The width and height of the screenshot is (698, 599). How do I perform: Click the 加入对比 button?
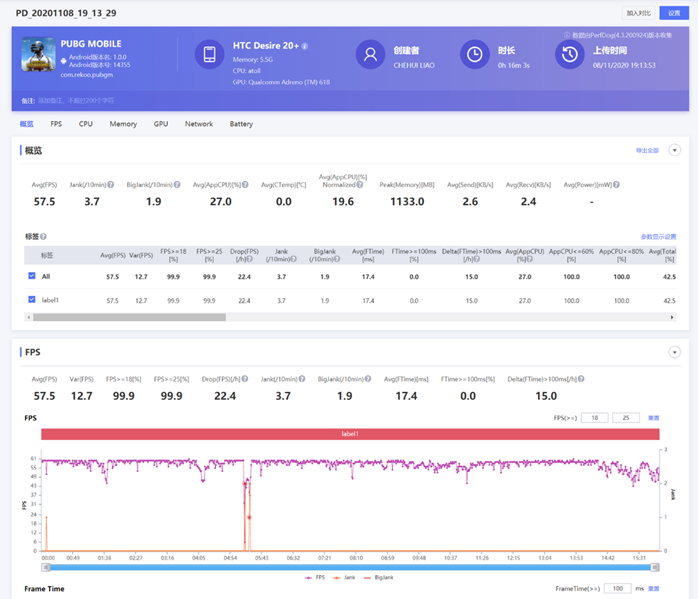638,13
